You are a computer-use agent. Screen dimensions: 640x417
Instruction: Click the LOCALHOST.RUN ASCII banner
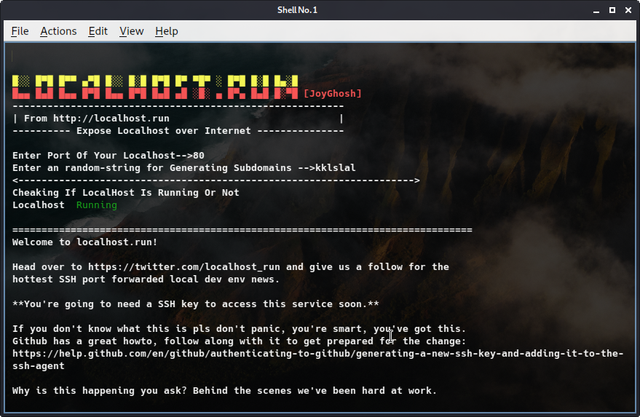[x=155, y=87]
